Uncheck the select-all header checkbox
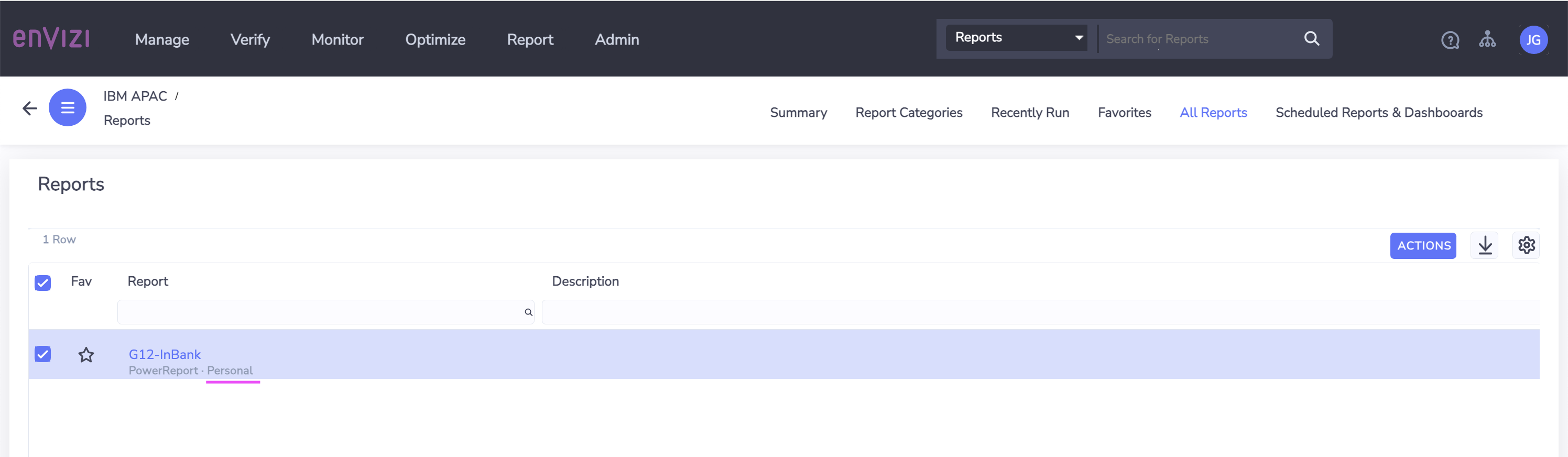Screen dimensions: 1568x457 [42, 283]
